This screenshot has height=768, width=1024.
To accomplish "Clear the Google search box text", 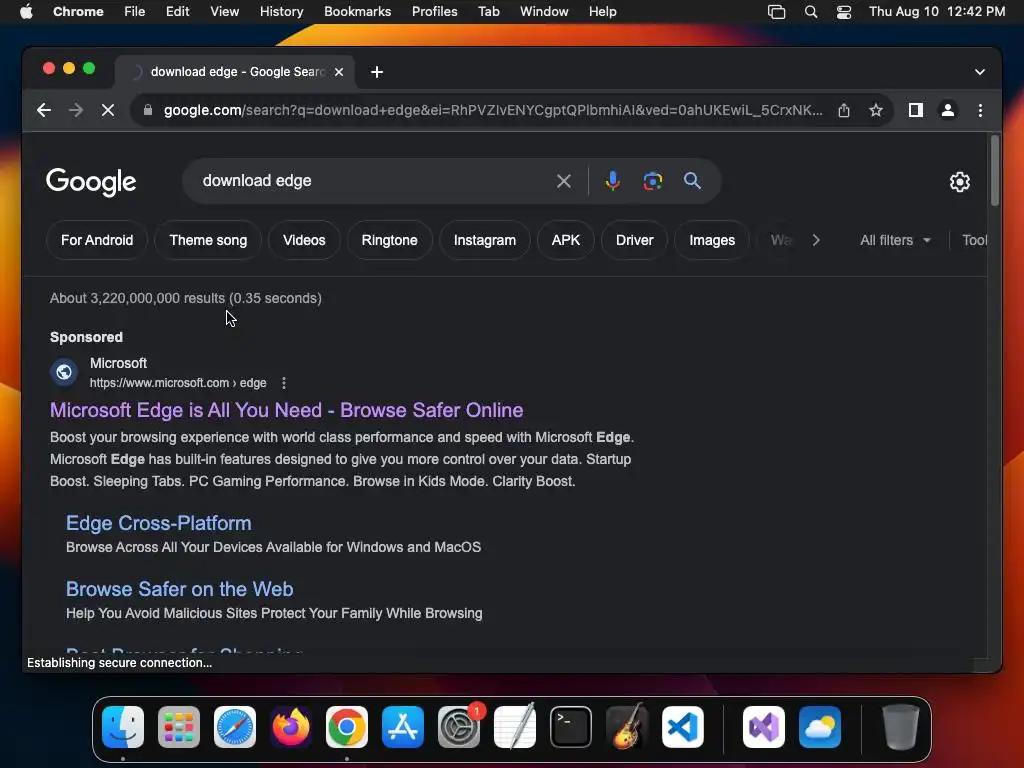I will pos(564,181).
